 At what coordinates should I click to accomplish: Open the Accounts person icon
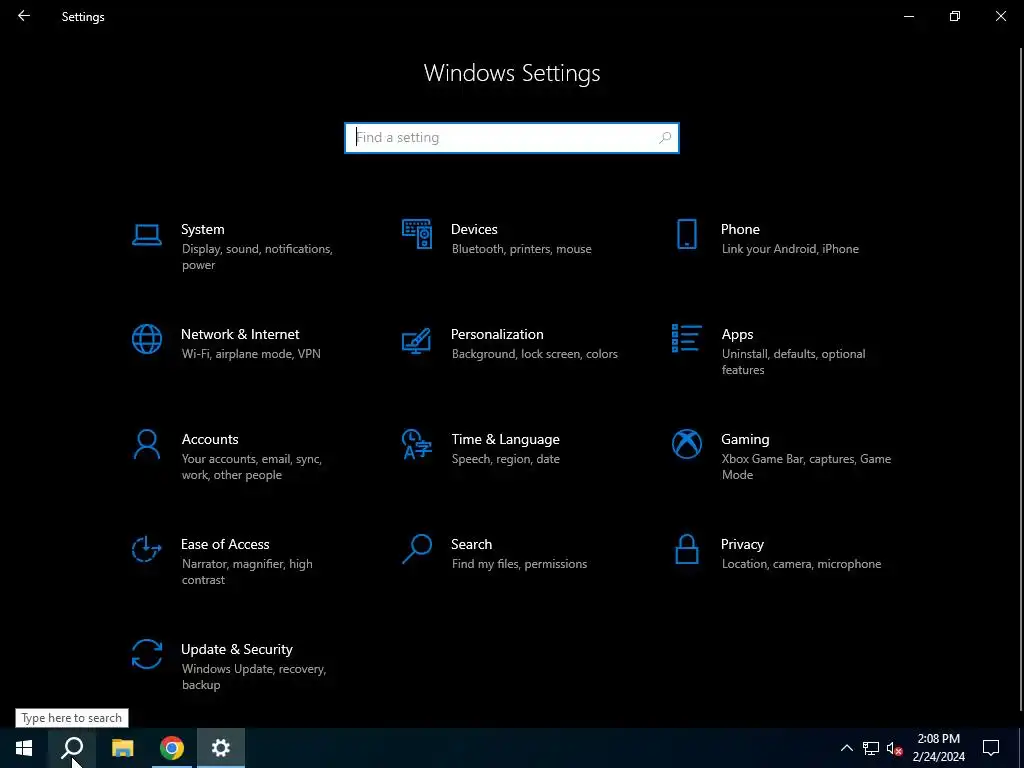tap(146, 445)
